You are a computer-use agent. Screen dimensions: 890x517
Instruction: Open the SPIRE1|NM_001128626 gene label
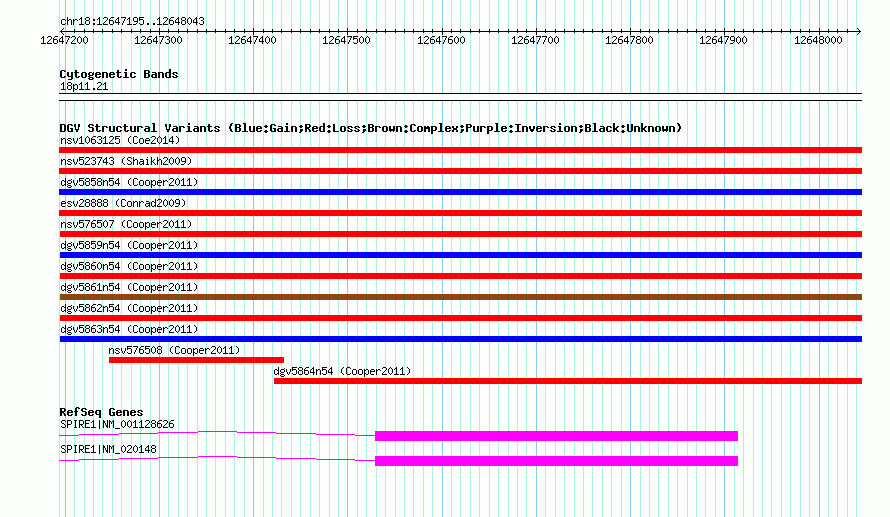pos(117,424)
